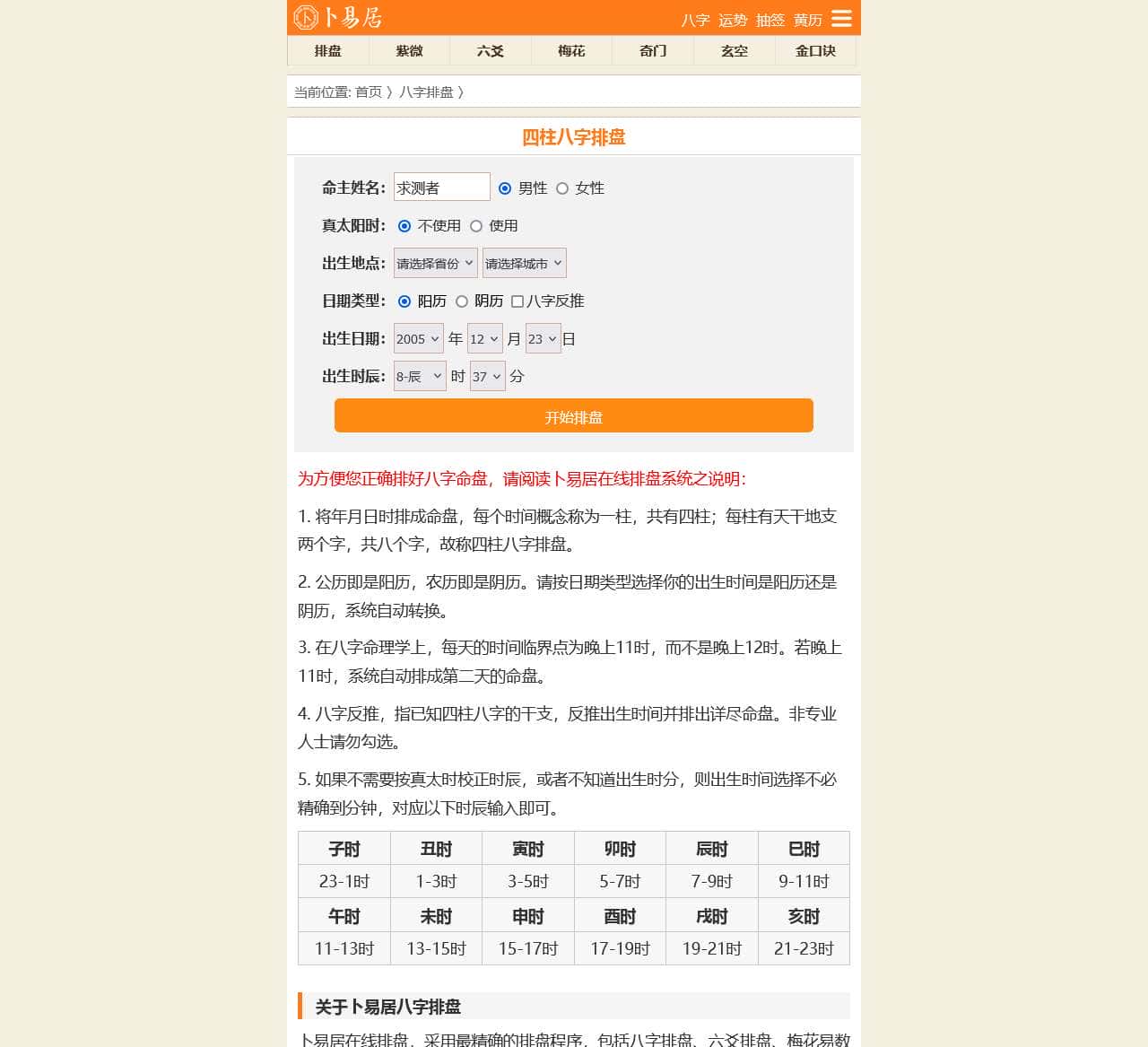Click the 巳时 table header cell
1148x1047 pixels.
pos(804,849)
